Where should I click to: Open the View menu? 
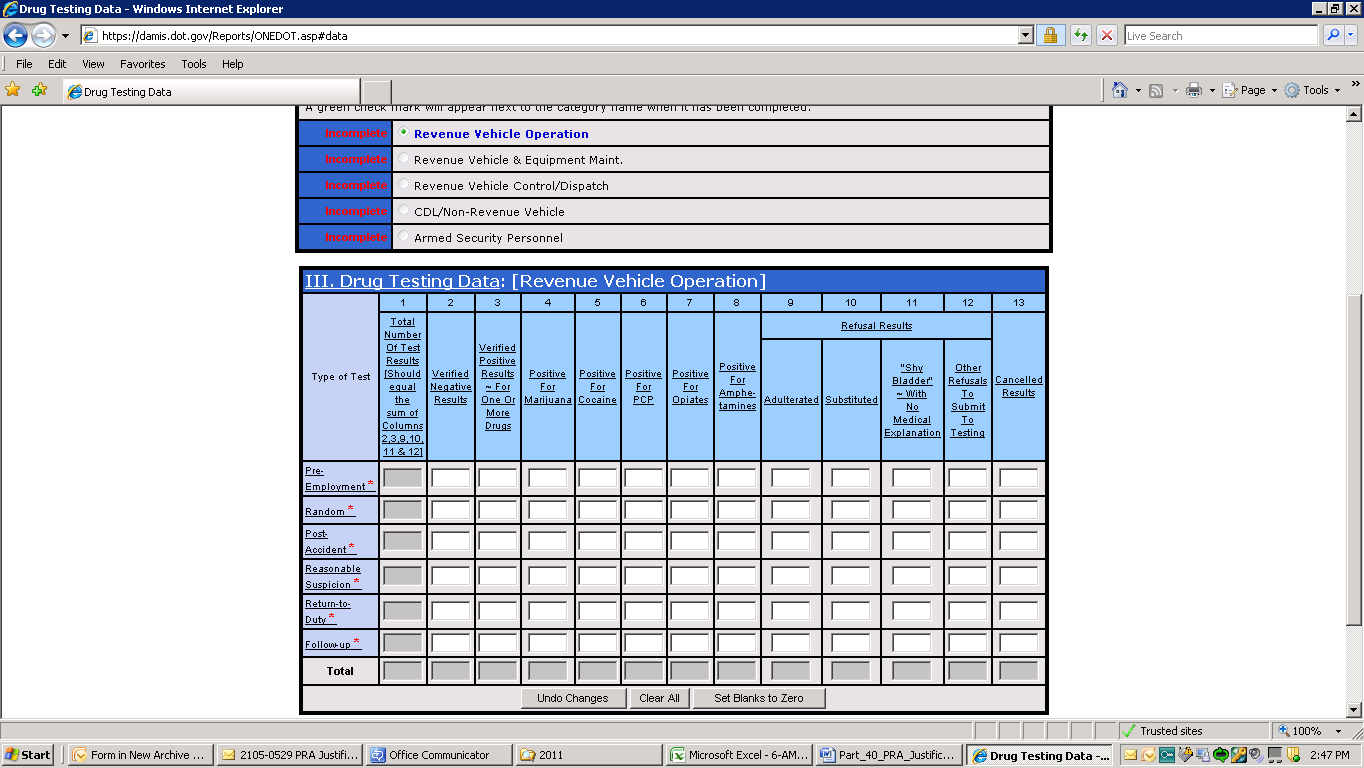[x=93, y=64]
